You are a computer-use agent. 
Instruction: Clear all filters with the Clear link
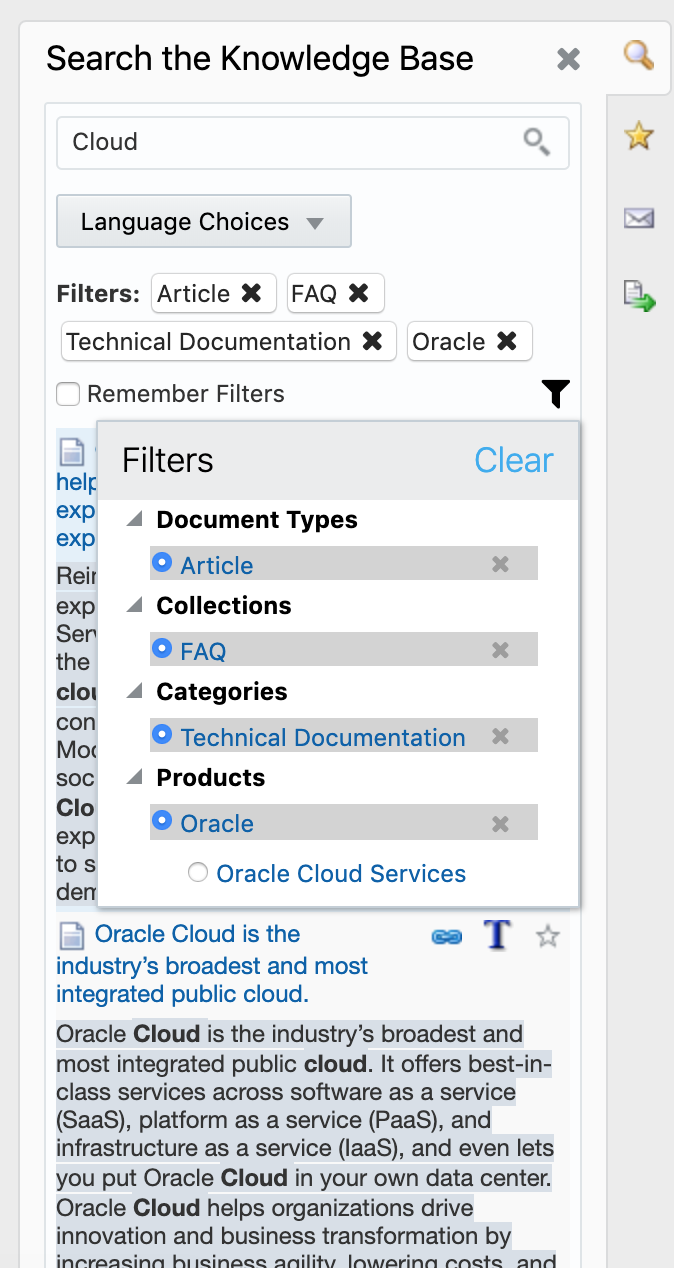(x=513, y=460)
